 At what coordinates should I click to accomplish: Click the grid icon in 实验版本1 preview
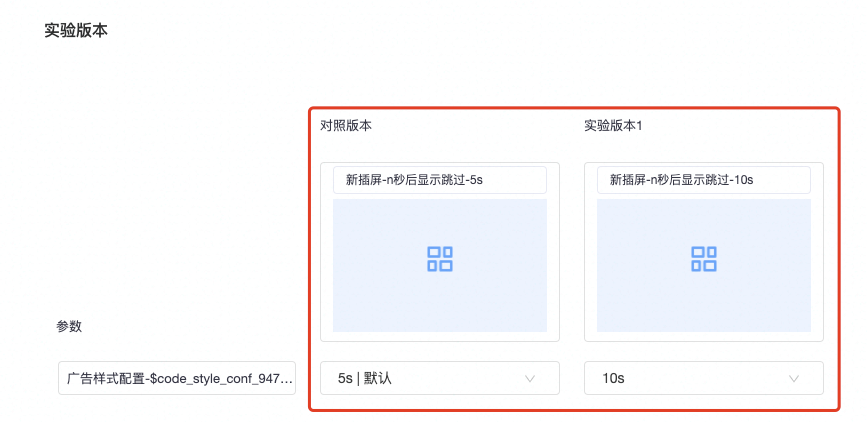tap(704, 259)
